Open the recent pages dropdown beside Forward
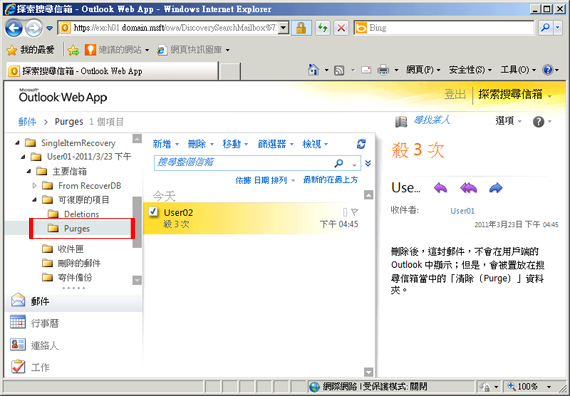570x396 pixels. pyautogui.click(x=49, y=28)
